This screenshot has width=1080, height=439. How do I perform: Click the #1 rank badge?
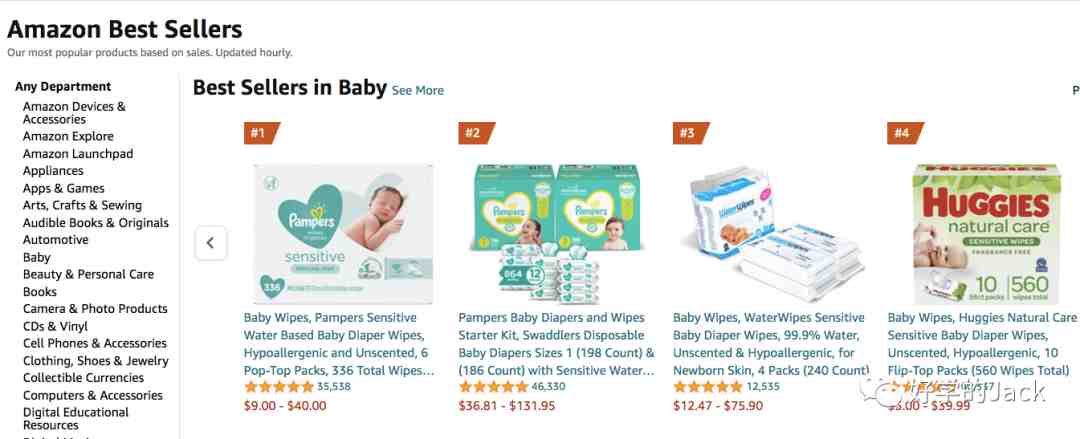click(261, 133)
